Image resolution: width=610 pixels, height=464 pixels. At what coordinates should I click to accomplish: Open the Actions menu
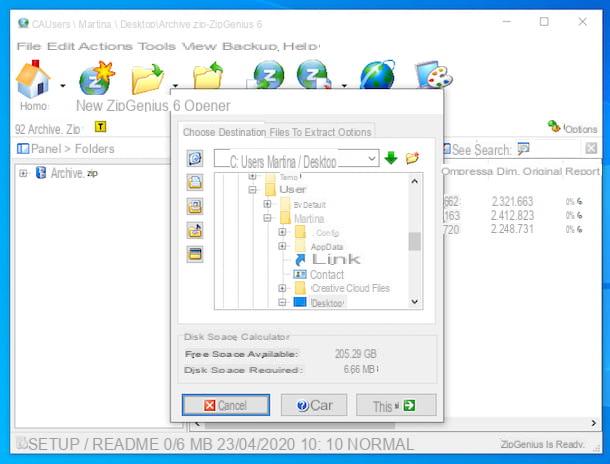click(105, 46)
